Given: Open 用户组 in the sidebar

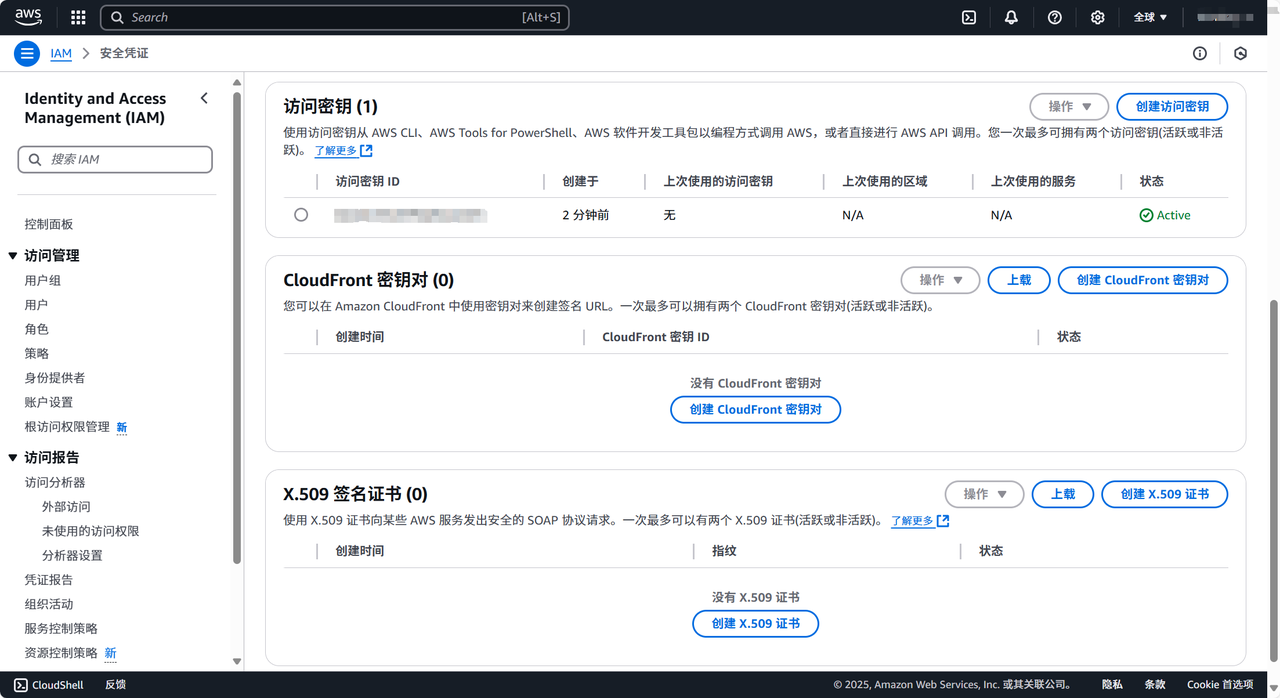Looking at the screenshot, I should pyautogui.click(x=43, y=280).
